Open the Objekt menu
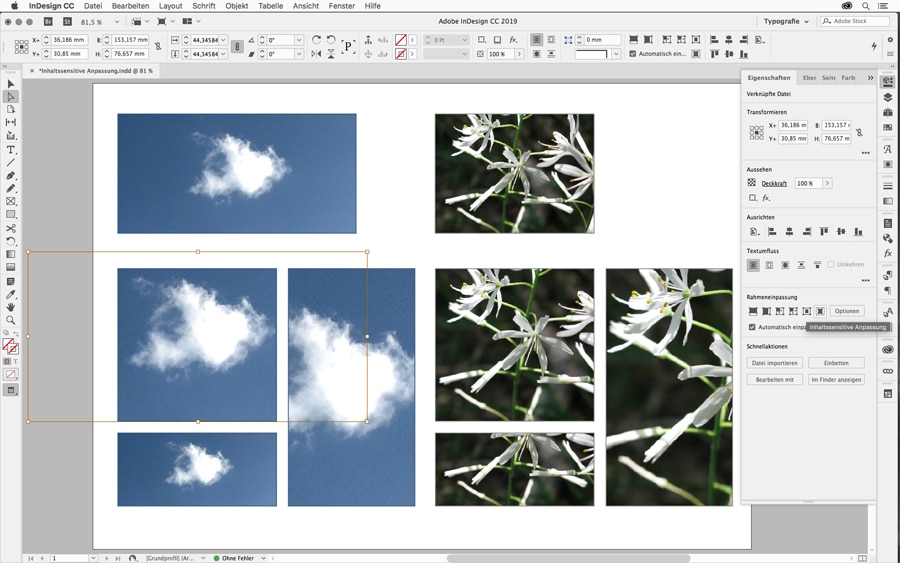 click(x=236, y=6)
